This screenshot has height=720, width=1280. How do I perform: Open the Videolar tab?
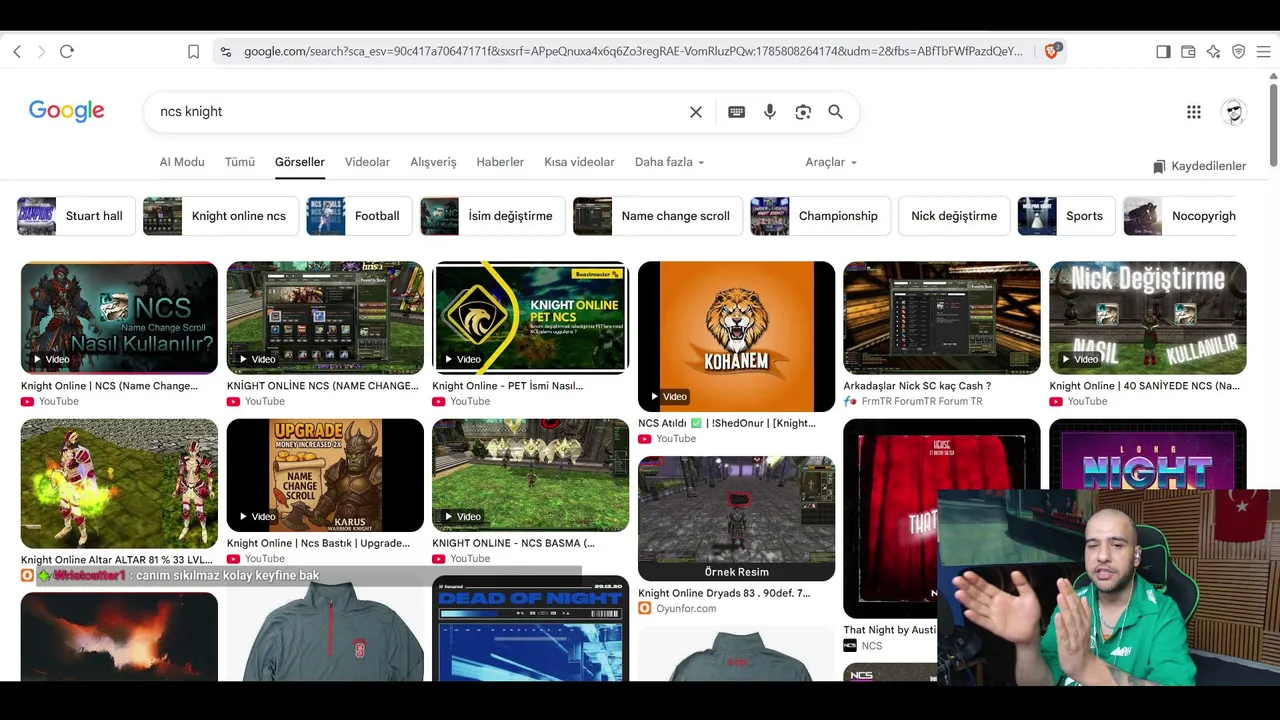367,162
